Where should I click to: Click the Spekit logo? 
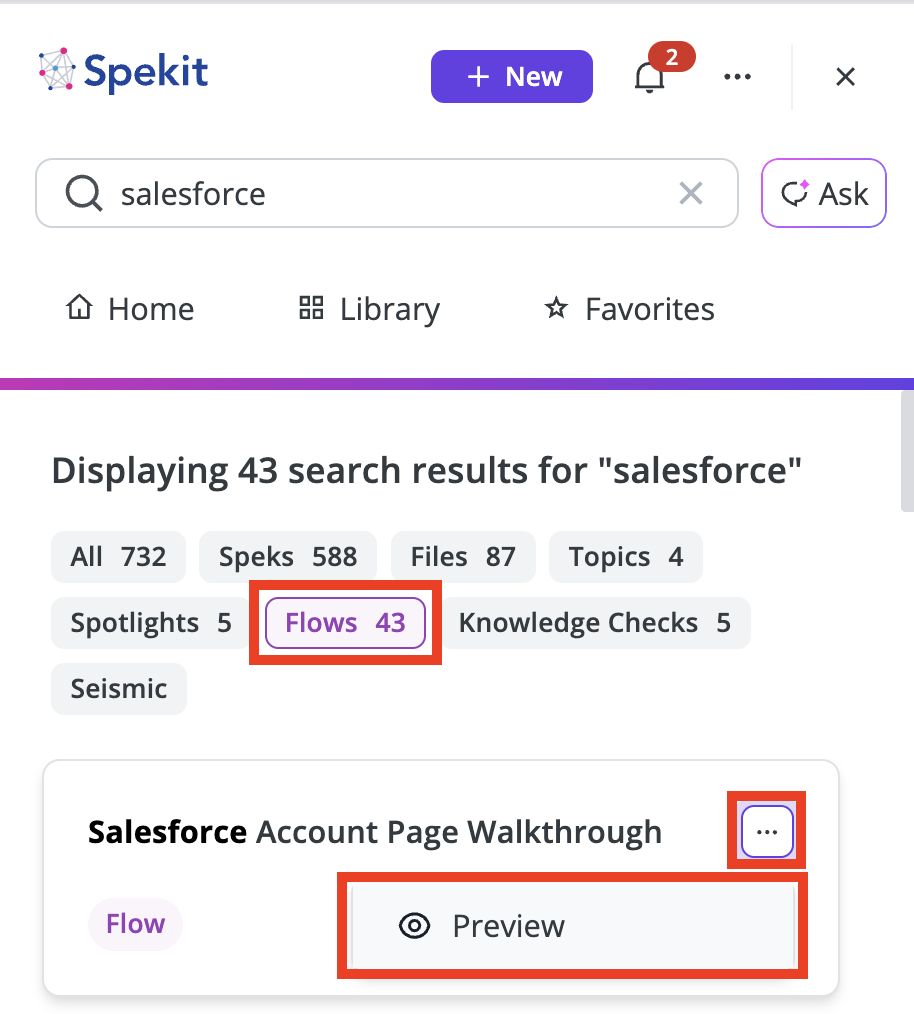pos(123,70)
